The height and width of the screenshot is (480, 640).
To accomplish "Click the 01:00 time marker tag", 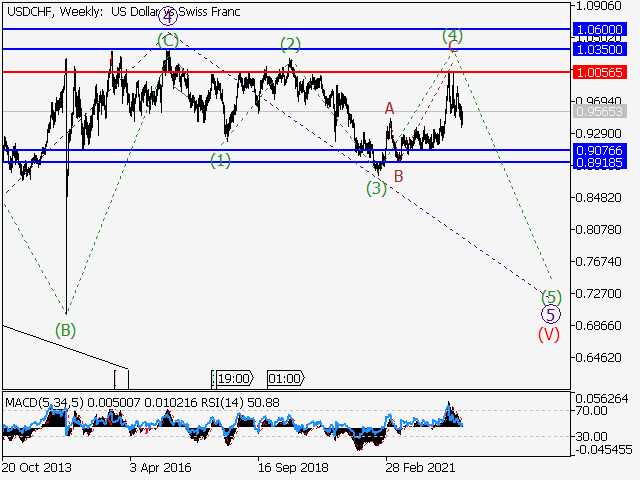I will click(285, 378).
